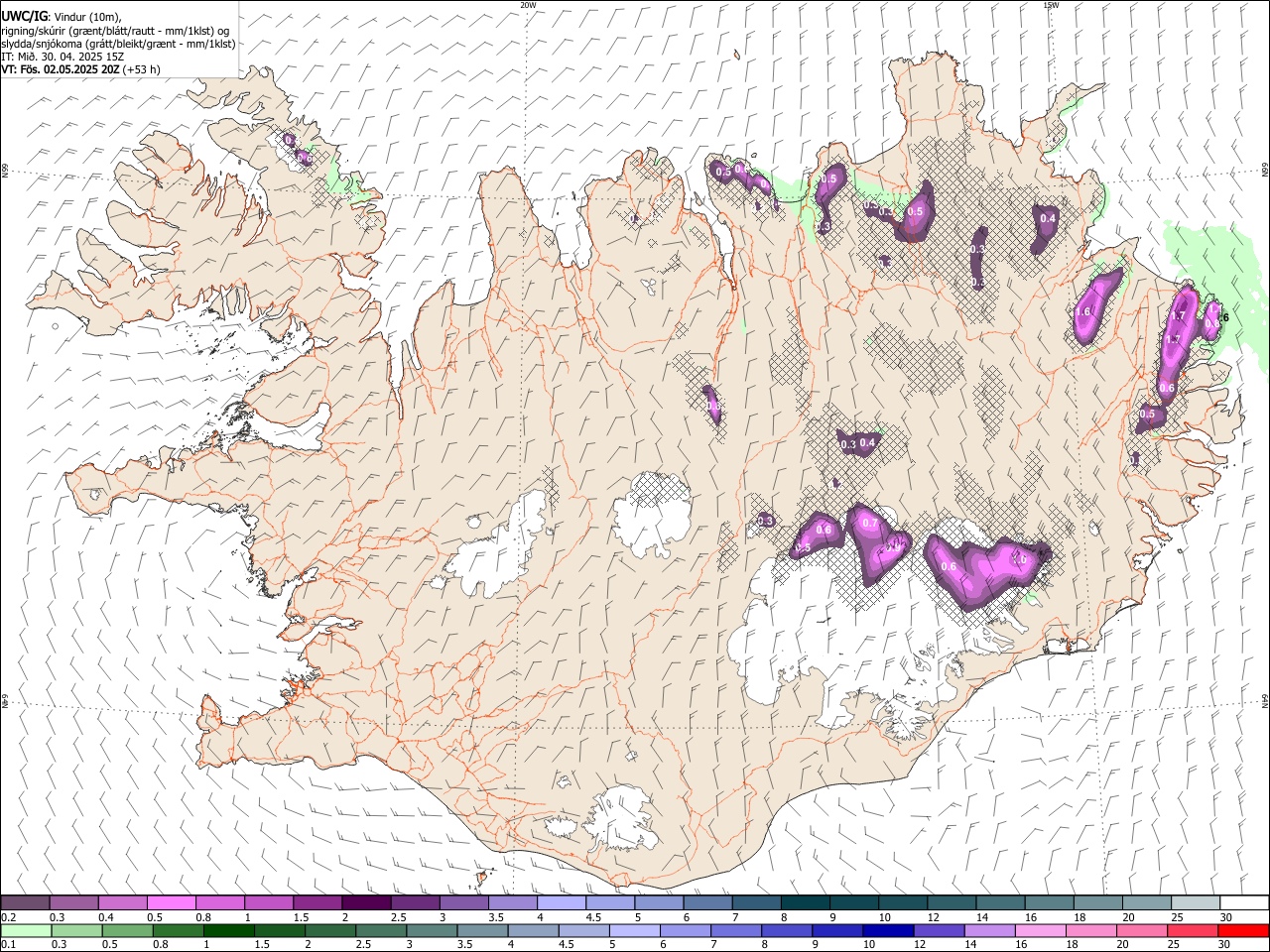Select lower green swatch between 2 and 2.5

tap(331, 931)
